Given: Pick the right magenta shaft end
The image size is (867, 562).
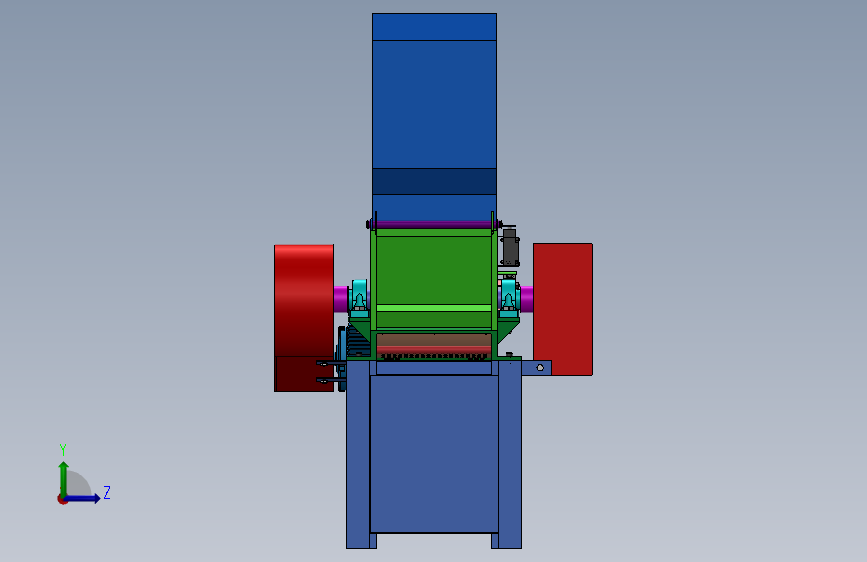Looking at the screenshot, I should pos(527,299).
